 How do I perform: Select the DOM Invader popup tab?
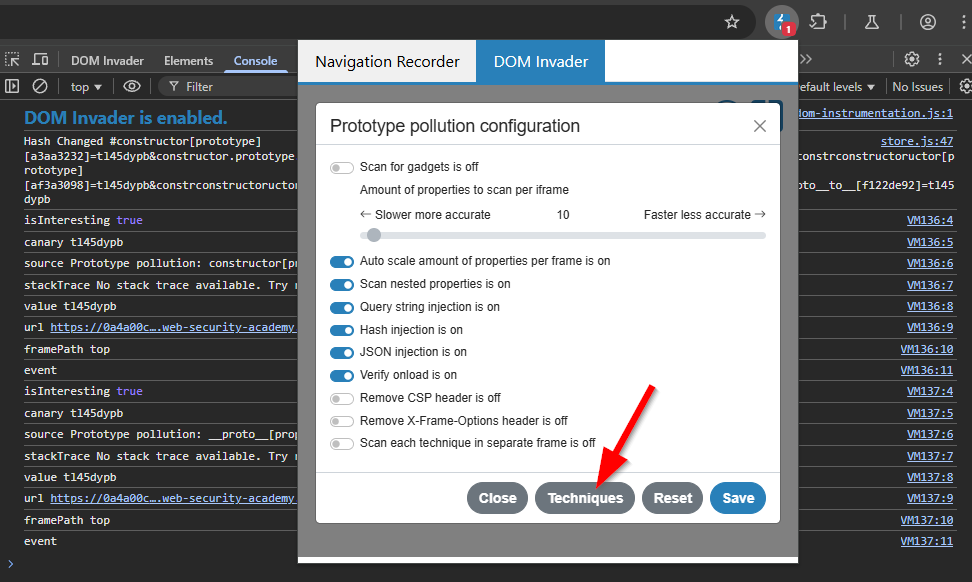coord(541,61)
